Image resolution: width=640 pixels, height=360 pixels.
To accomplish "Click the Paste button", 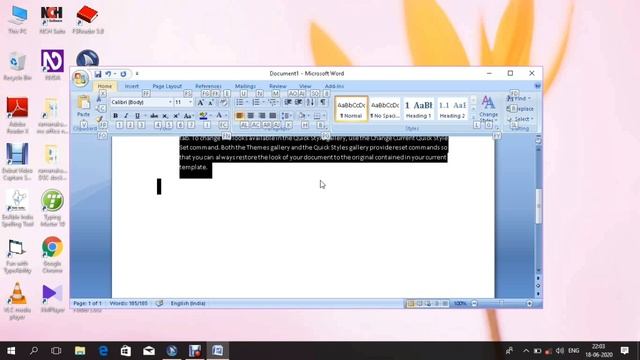I will [84, 107].
